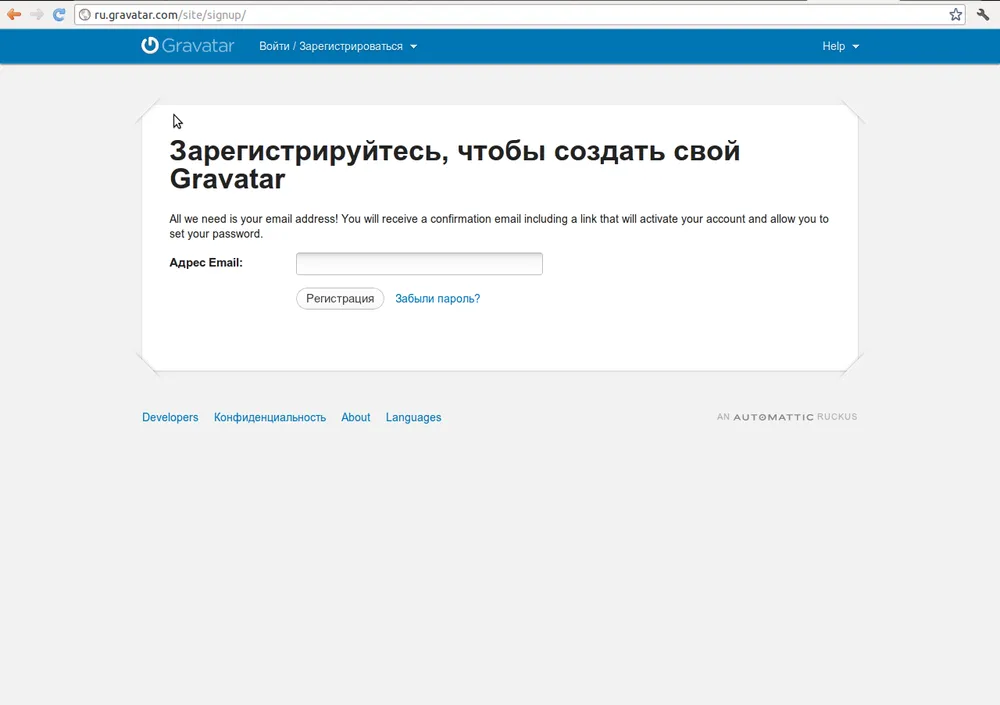Screen dimensions: 1000x705
Task: Click the browser back arrow
Action: pyautogui.click(x=14, y=15)
